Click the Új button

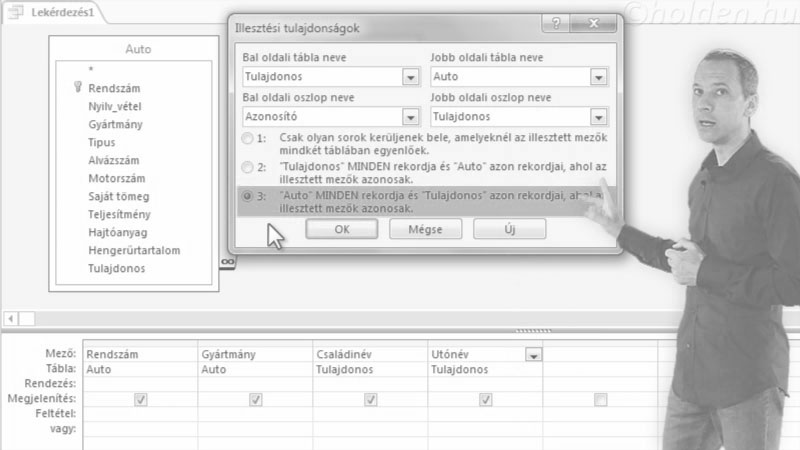pos(510,229)
